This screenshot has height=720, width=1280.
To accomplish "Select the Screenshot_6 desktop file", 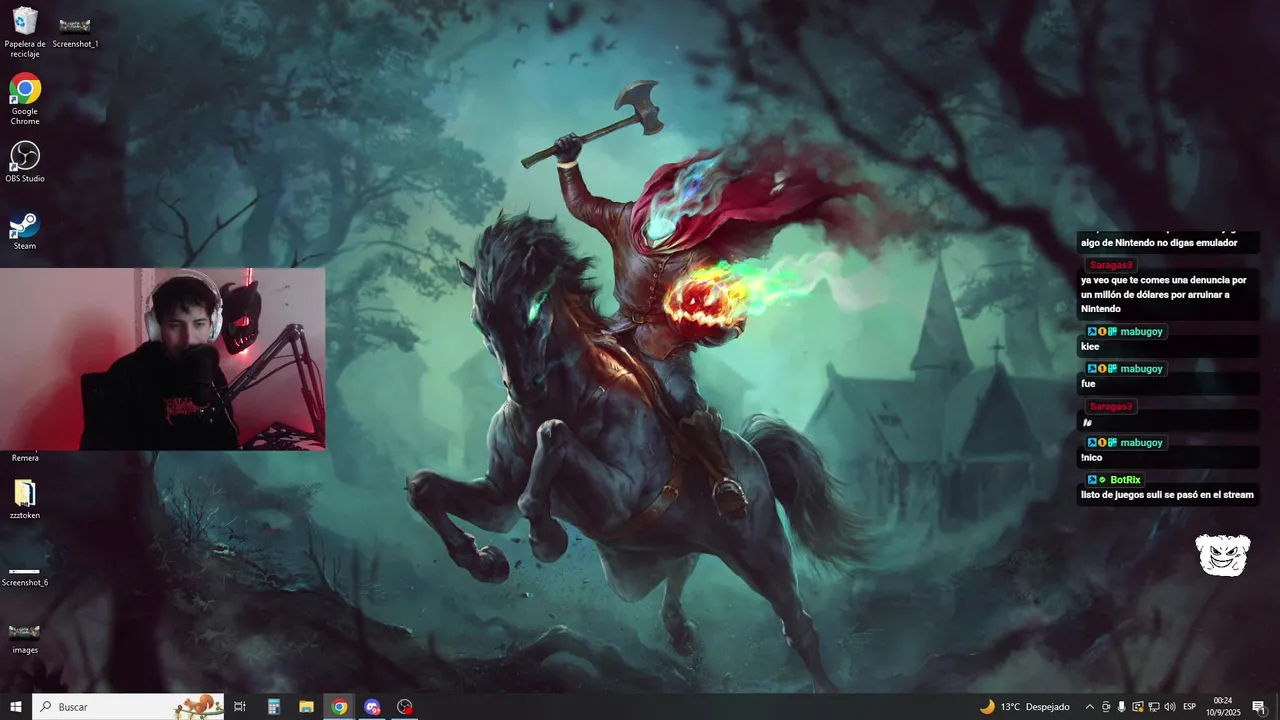I will [25, 575].
